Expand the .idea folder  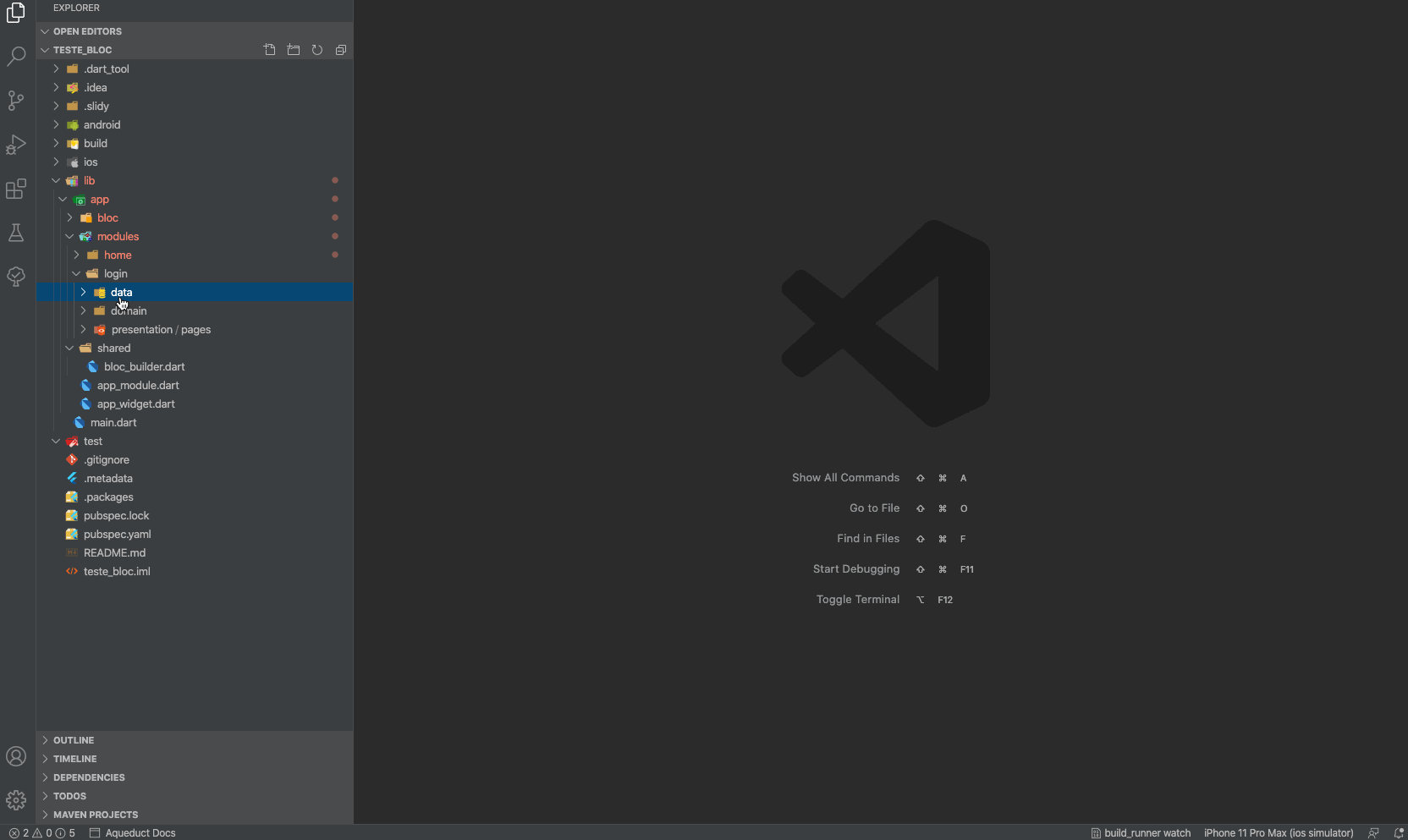point(195,88)
